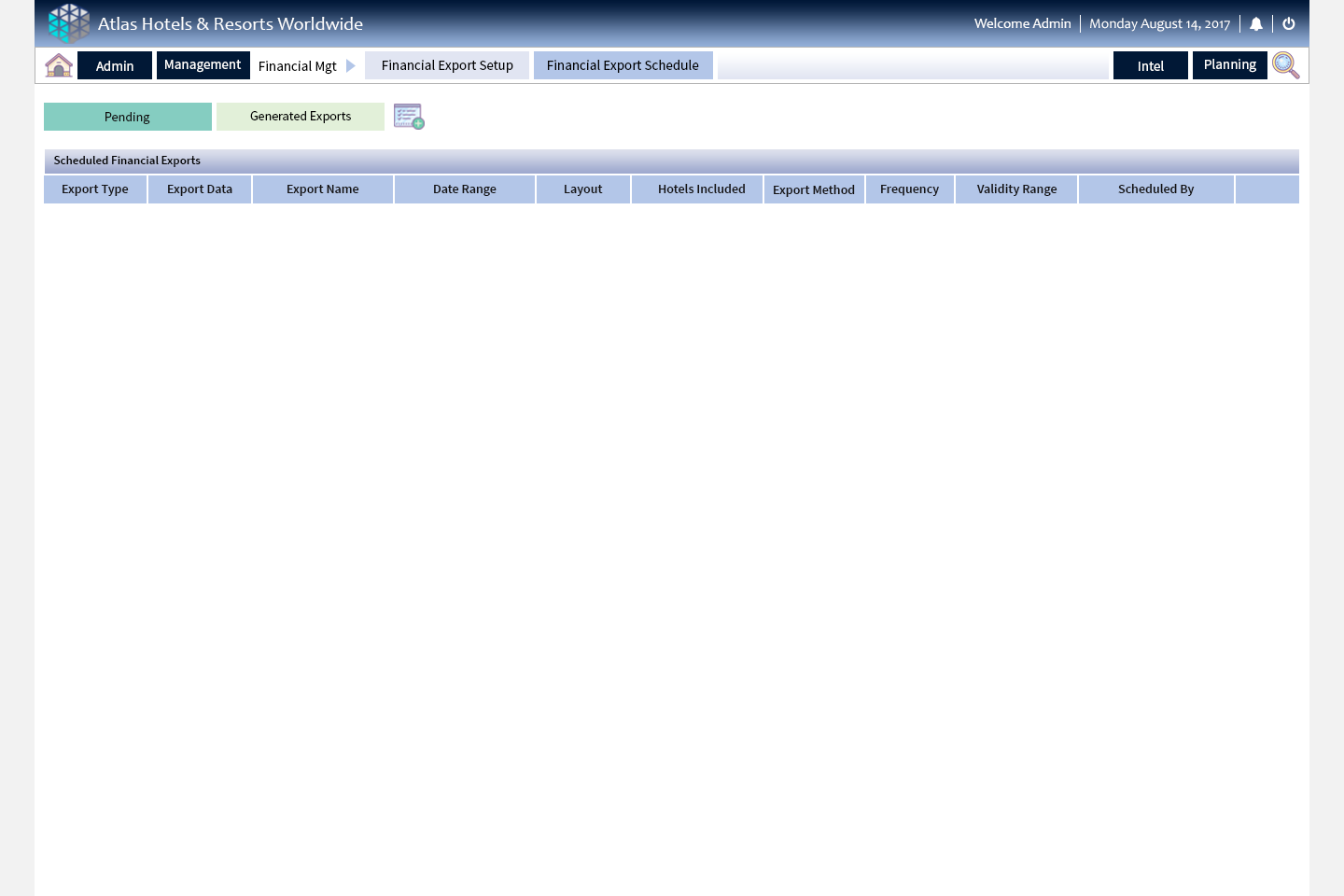Sort by the Frequency column
Viewport: 1344px width, 896px height.
pos(909,189)
